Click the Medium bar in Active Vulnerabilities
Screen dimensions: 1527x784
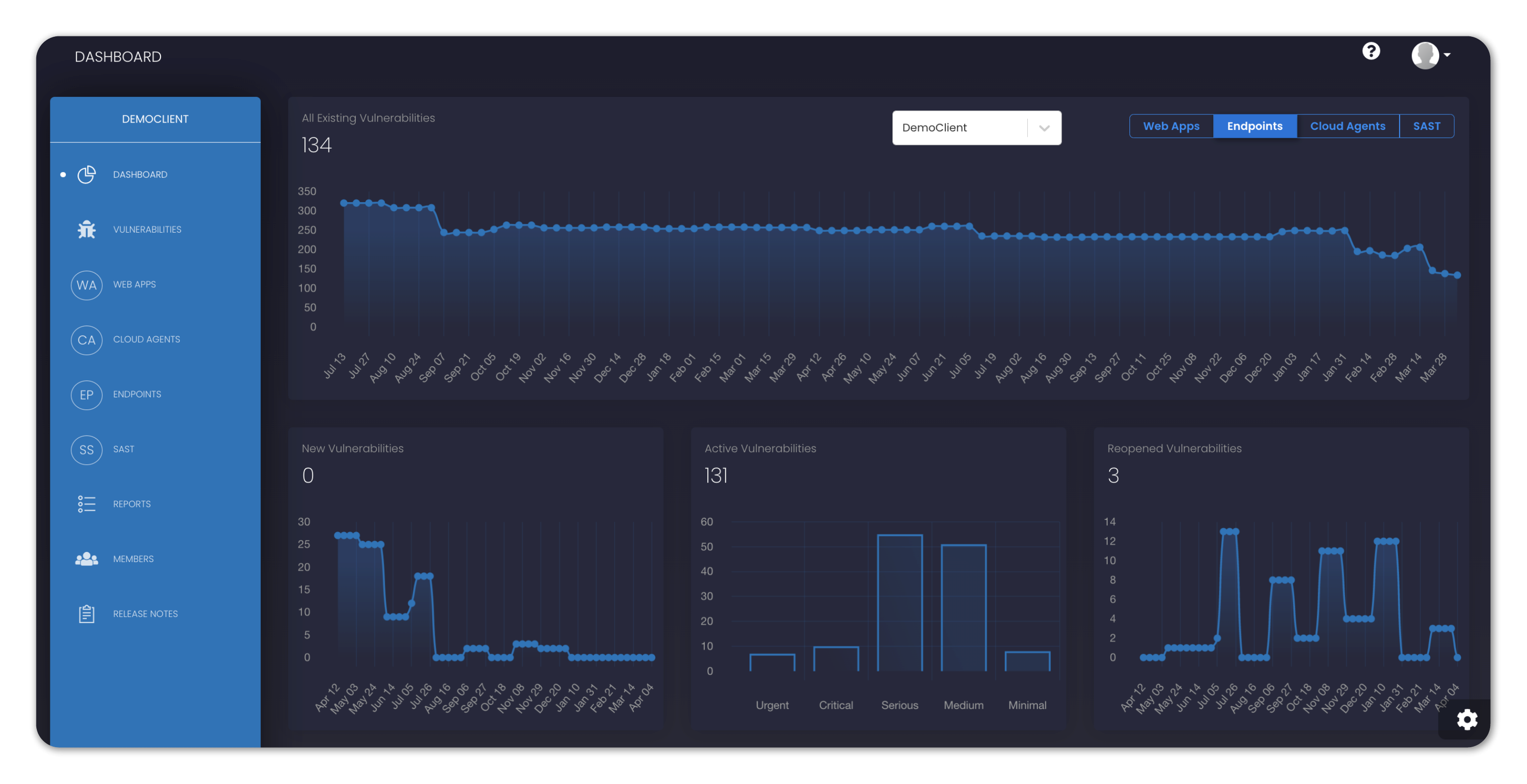[x=963, y=608]
